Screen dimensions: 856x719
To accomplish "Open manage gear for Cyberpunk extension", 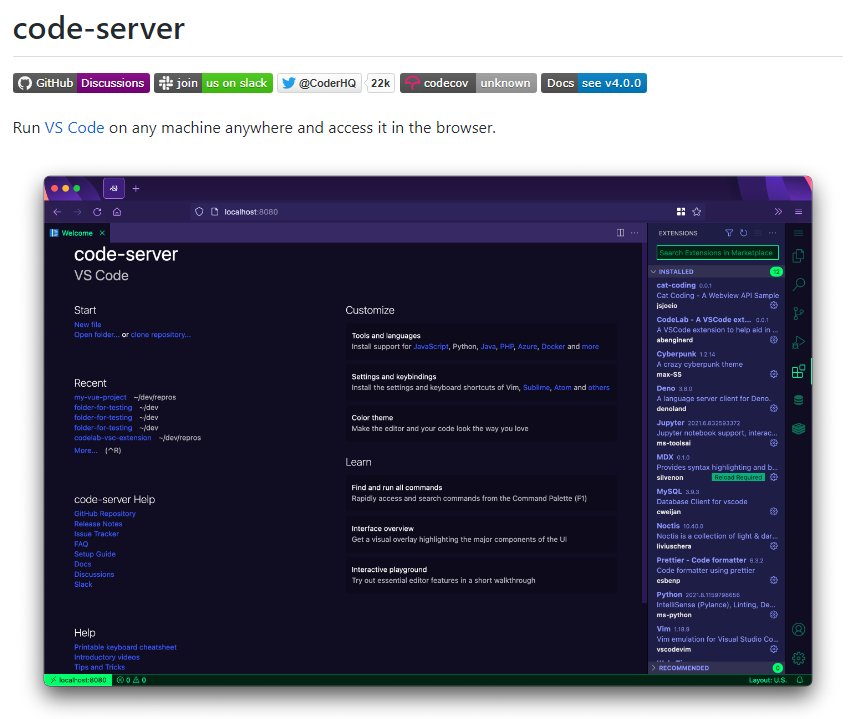I will (773, 374).
